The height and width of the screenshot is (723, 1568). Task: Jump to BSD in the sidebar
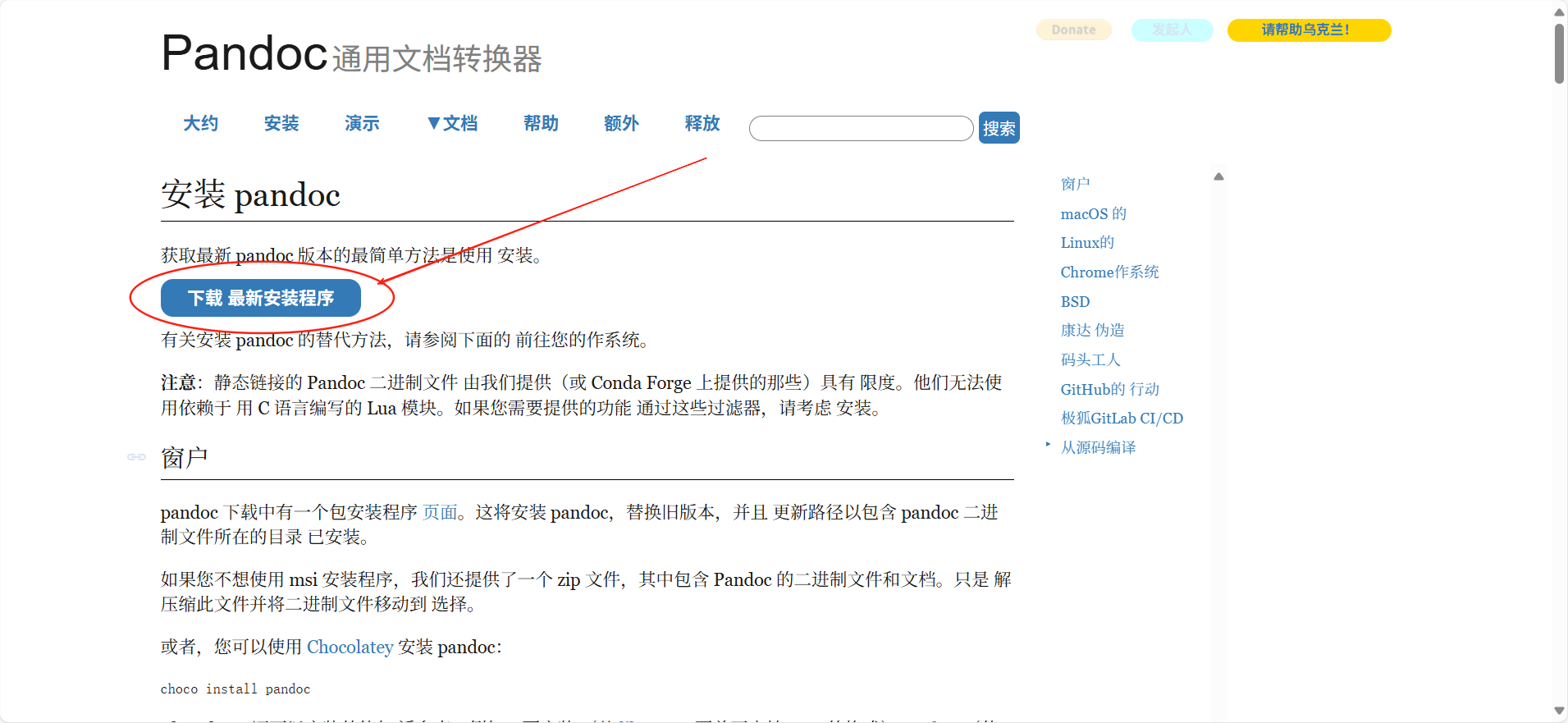click(x=1075, y=301)
